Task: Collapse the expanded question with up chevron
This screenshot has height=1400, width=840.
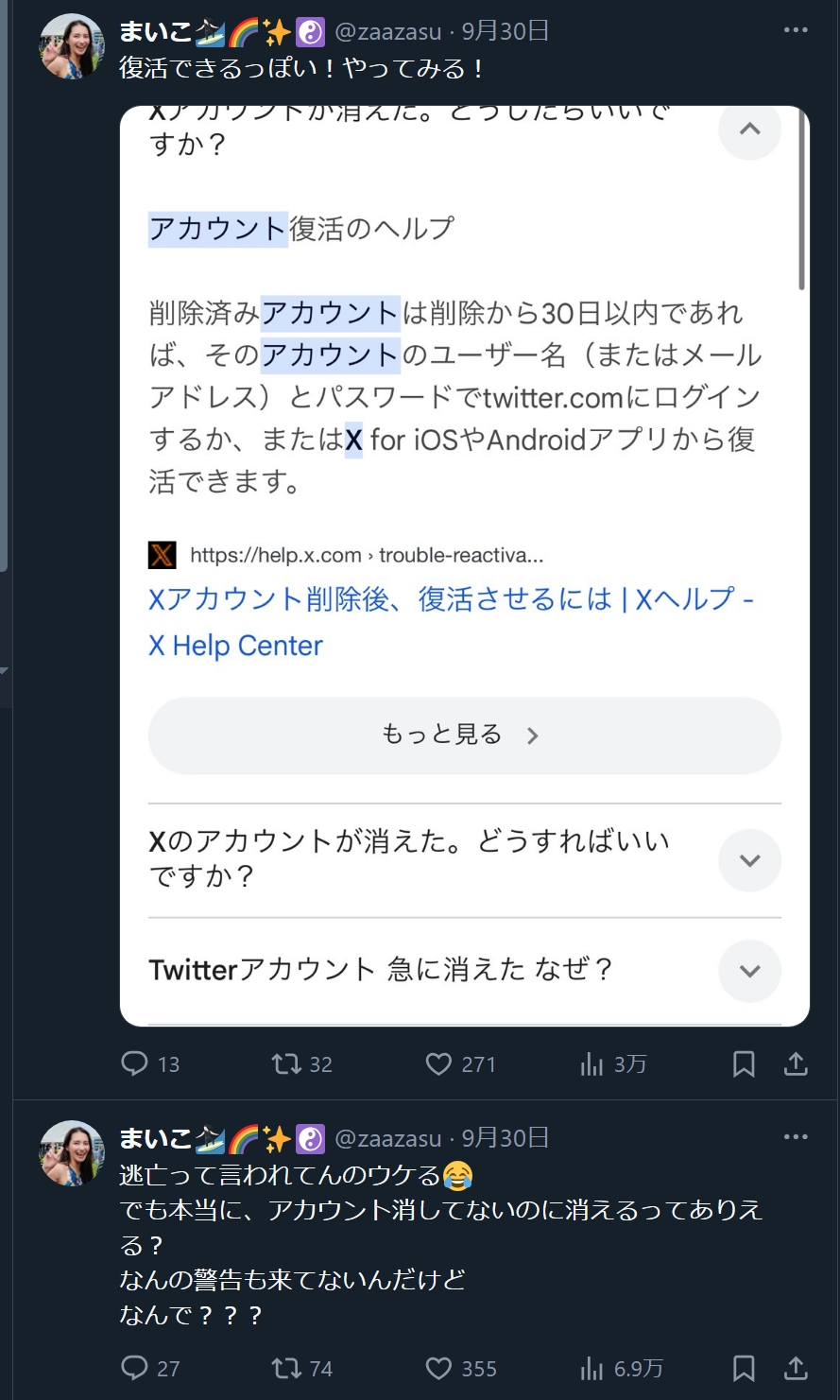Action: 749,129
